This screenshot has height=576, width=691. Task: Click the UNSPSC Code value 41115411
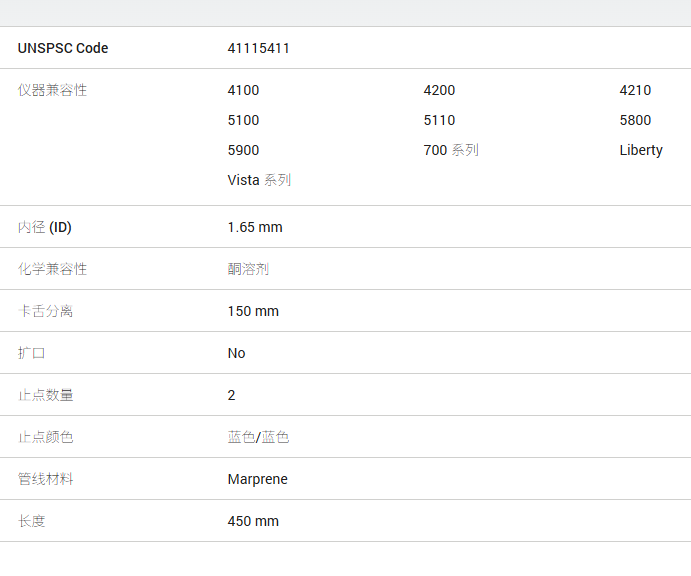pos(259,48)
